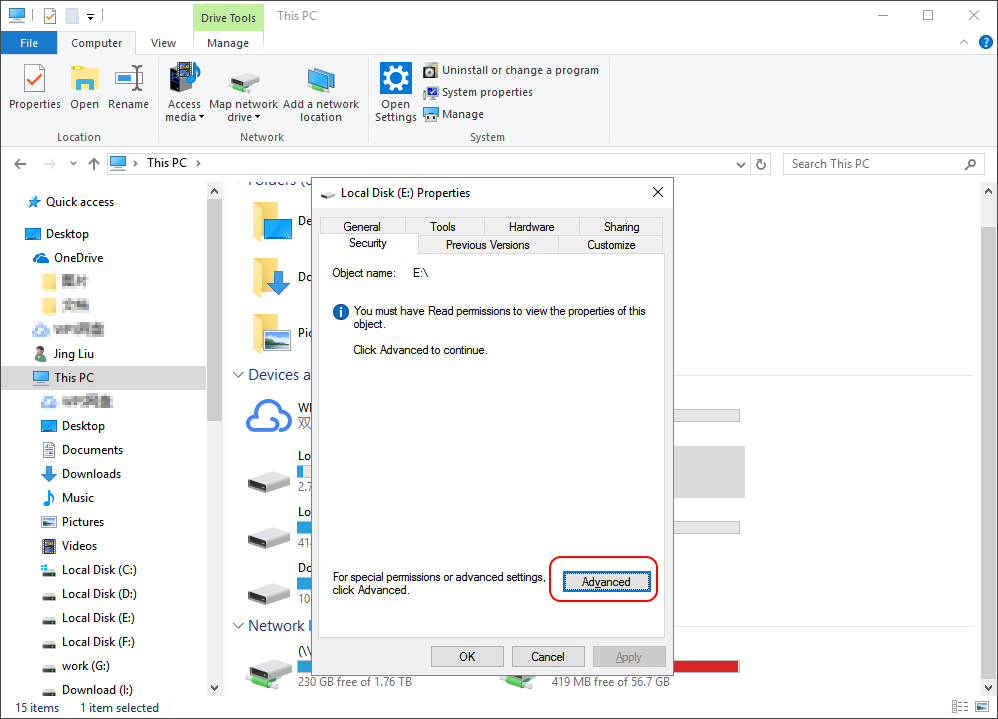The image size is (998, 719).
Task: Click Uninstall or change a program
Action: point(511,70)
